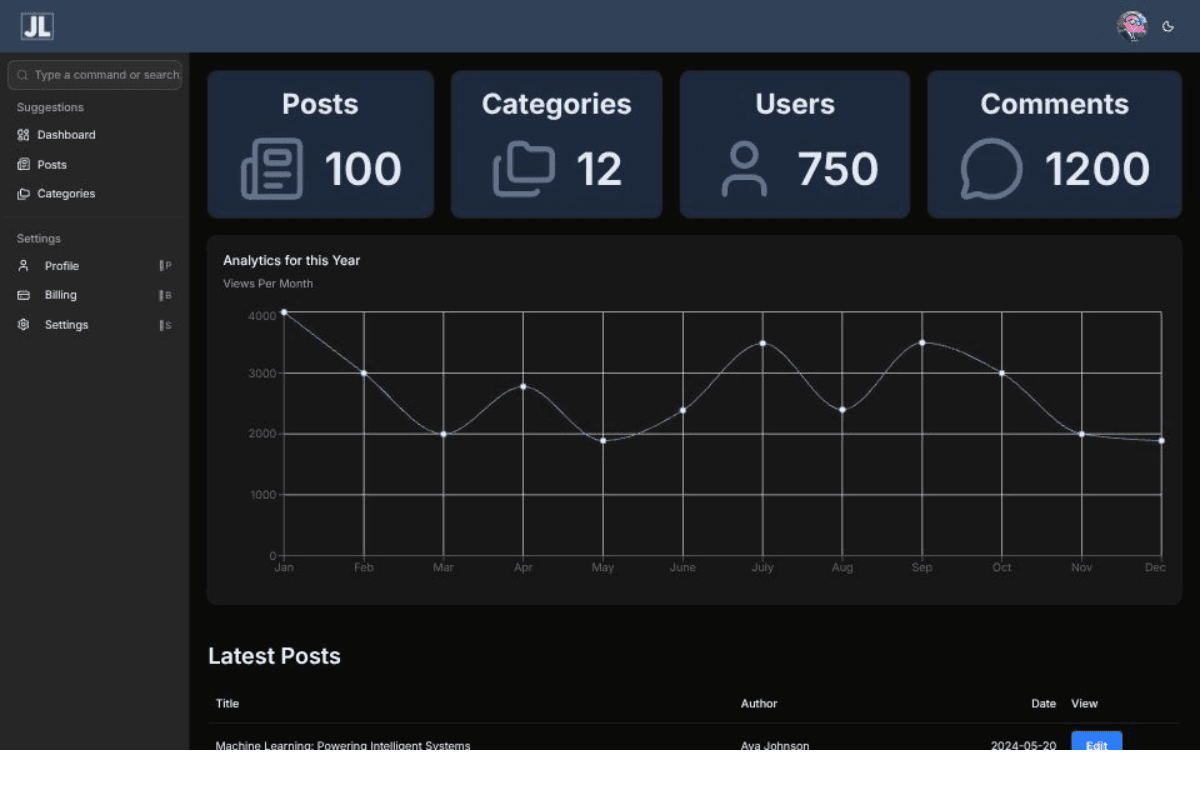The image size is (1200, 798).
Task: Click the Suggestions section label
Action: (50, 107)
